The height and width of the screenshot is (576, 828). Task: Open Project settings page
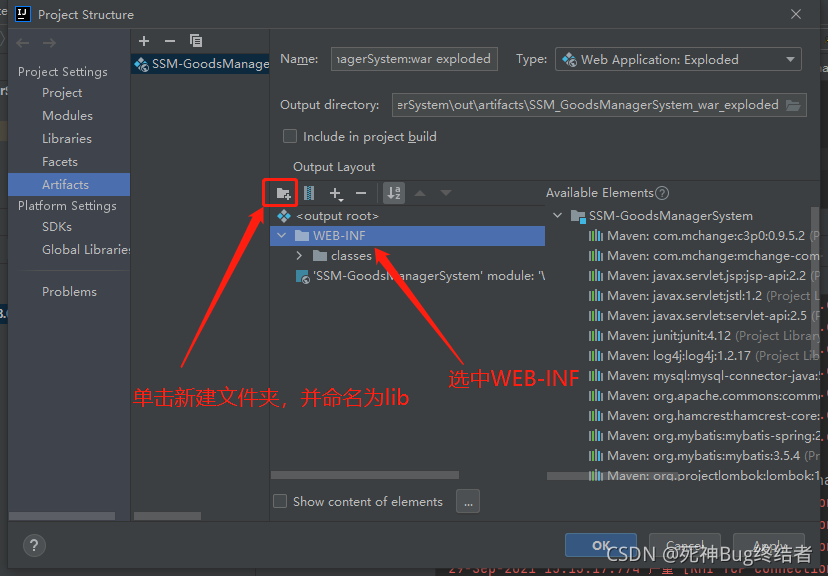coord(62,93)
